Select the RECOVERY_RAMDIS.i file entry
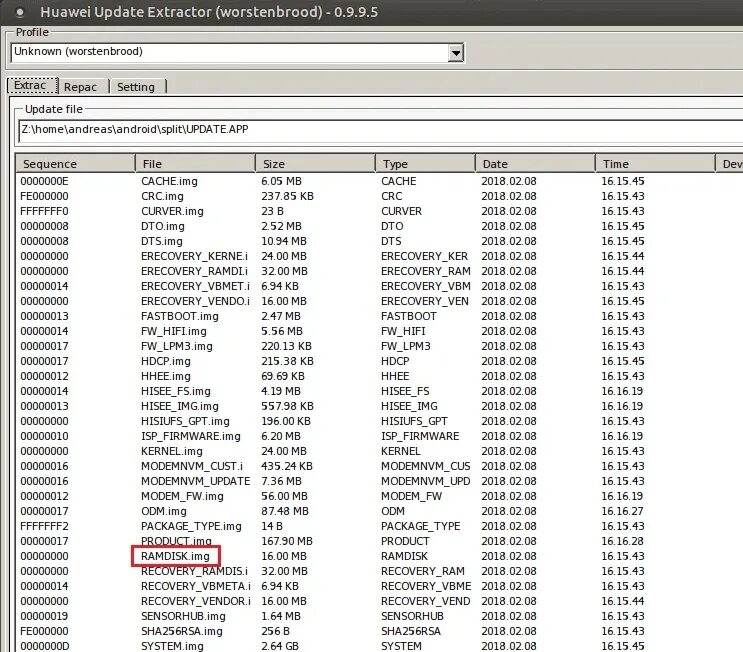 coord(194,571)
